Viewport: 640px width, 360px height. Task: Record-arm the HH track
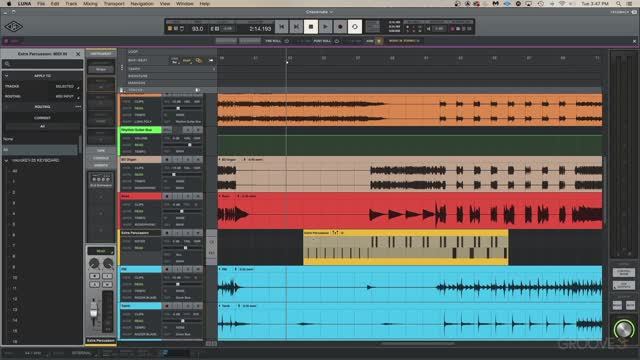pyautogui.click(x=167, y=269)
